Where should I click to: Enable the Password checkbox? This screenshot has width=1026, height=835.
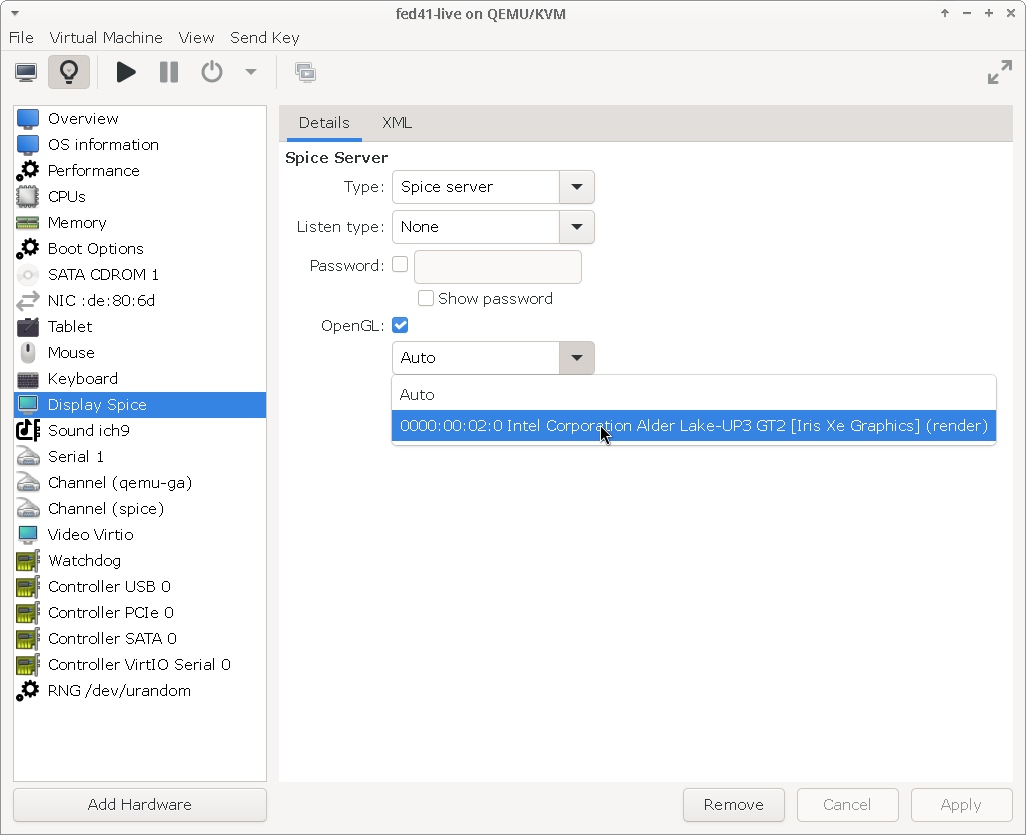pyautogui.click(x=400, y=264)
